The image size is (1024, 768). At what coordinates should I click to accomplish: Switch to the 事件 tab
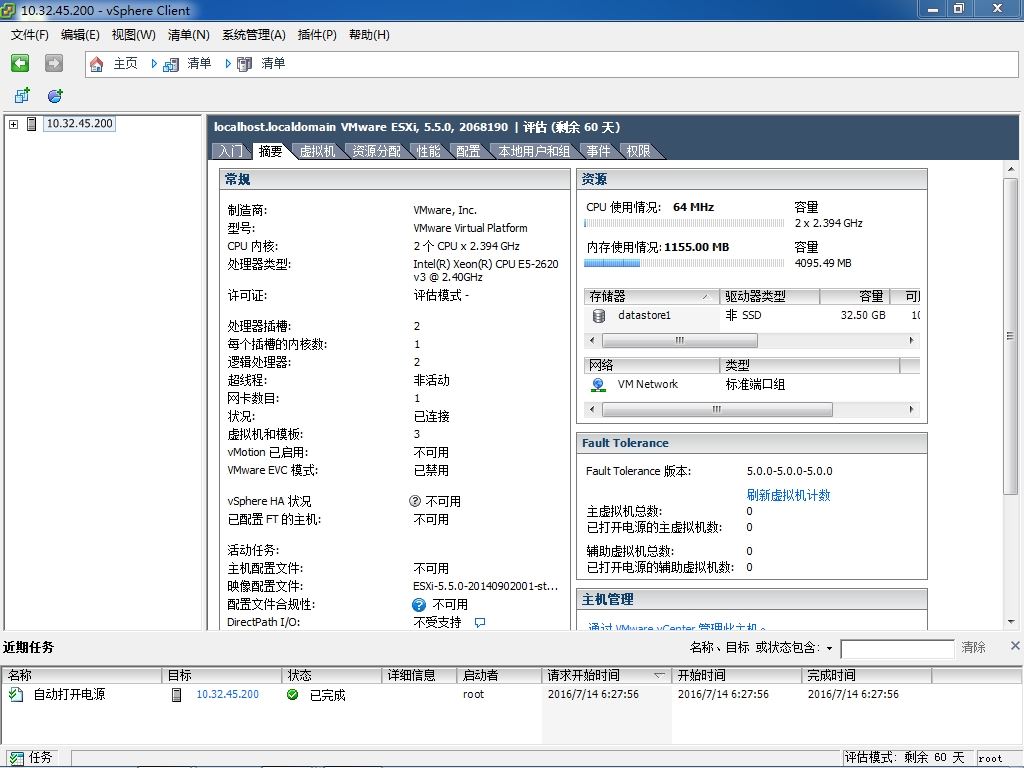click(x=598, y=152)
